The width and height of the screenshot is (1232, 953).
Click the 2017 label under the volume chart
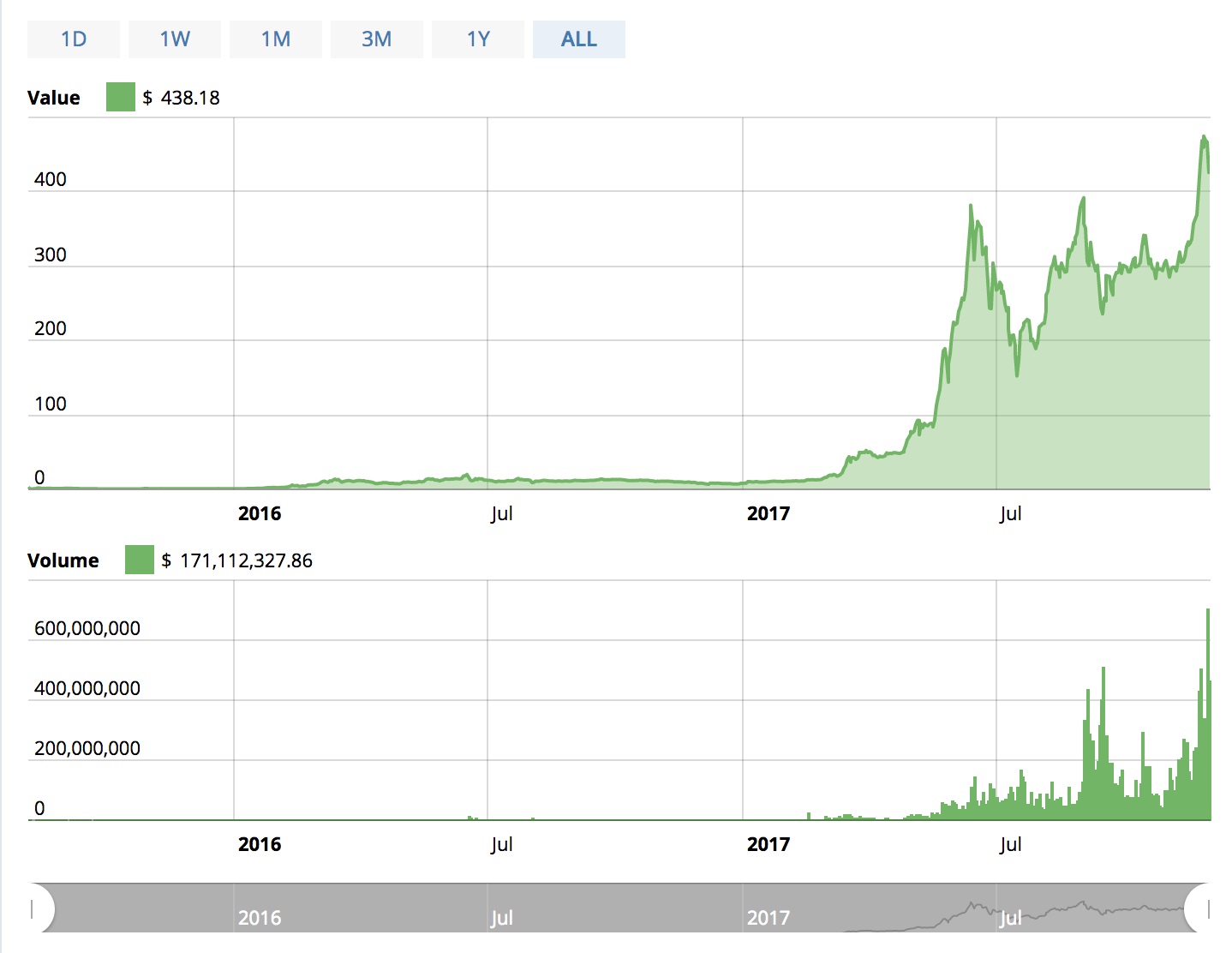pyautogui.click(x=769, y=844)
